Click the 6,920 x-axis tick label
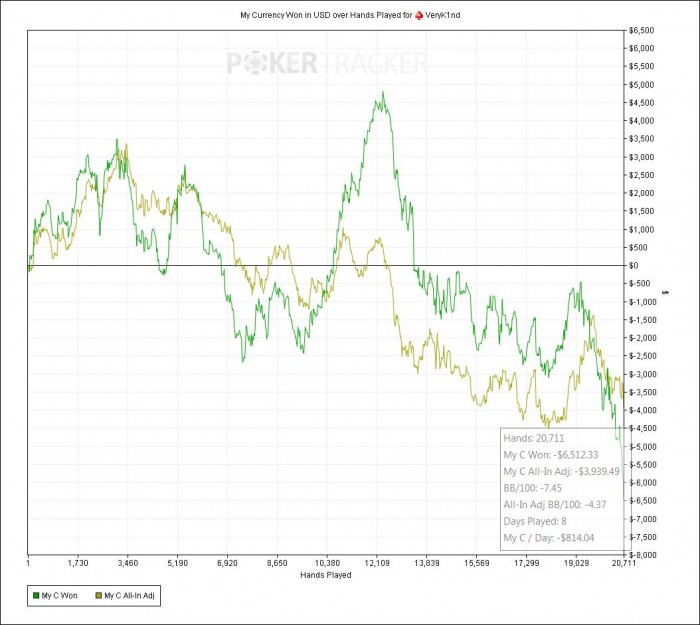Viewport: 700px width, 625px height. [227, 563]
